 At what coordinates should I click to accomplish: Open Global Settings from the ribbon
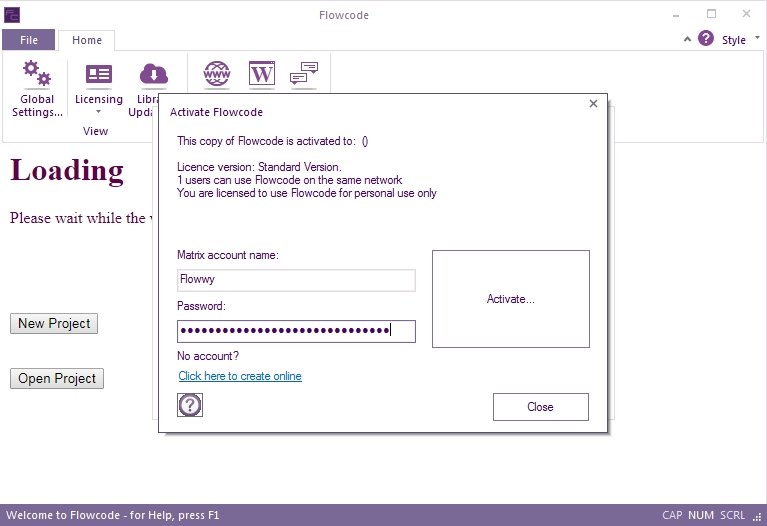pos(37,88)
